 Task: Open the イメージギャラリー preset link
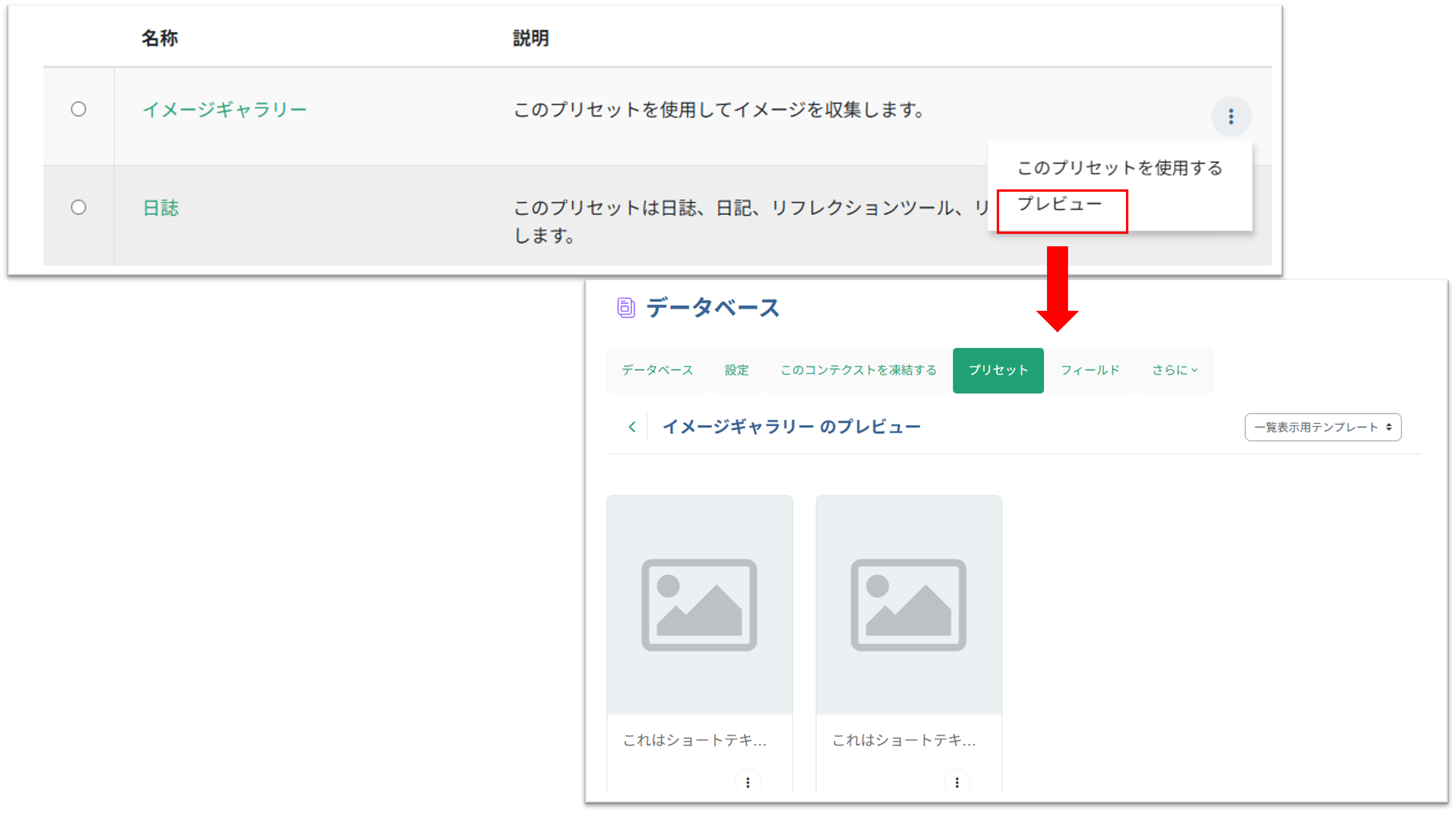click(x=224, y=110)
